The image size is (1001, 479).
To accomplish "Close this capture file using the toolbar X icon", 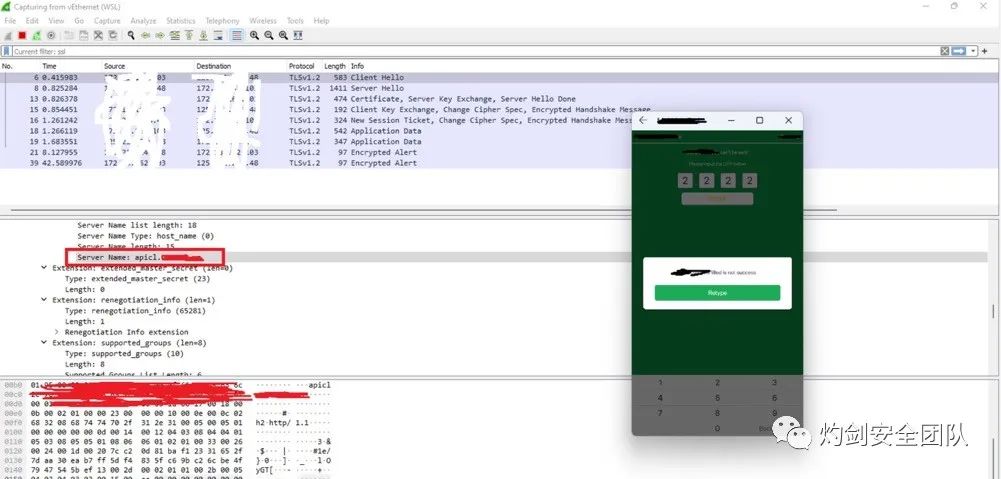I will (98, 36).
